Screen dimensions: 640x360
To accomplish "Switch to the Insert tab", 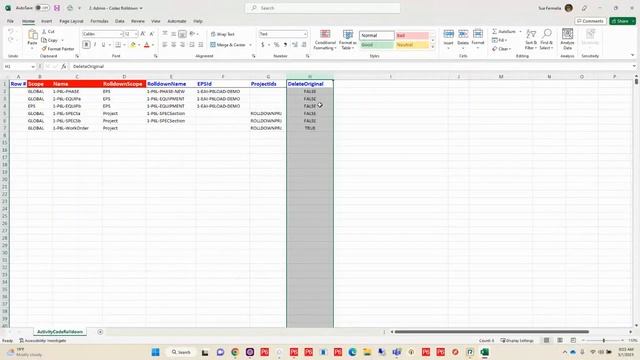I will point(47,21).
